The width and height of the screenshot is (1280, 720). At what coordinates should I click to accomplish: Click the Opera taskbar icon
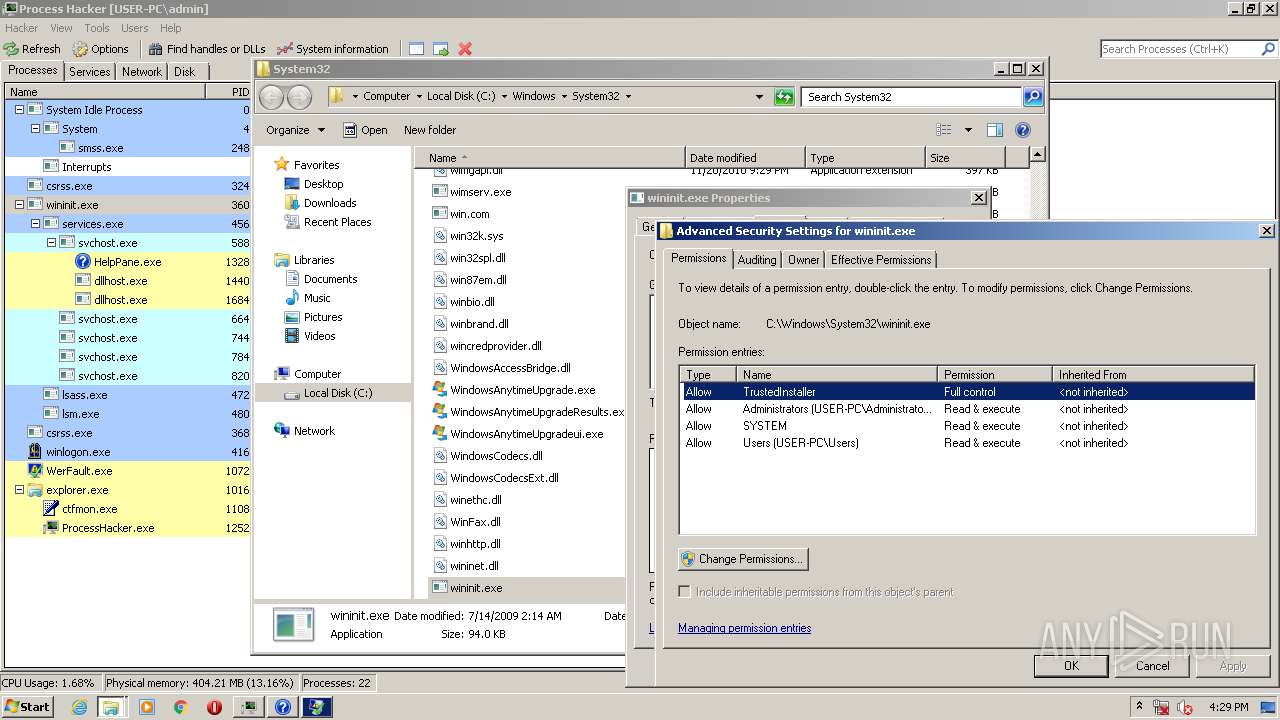point(214,707)
